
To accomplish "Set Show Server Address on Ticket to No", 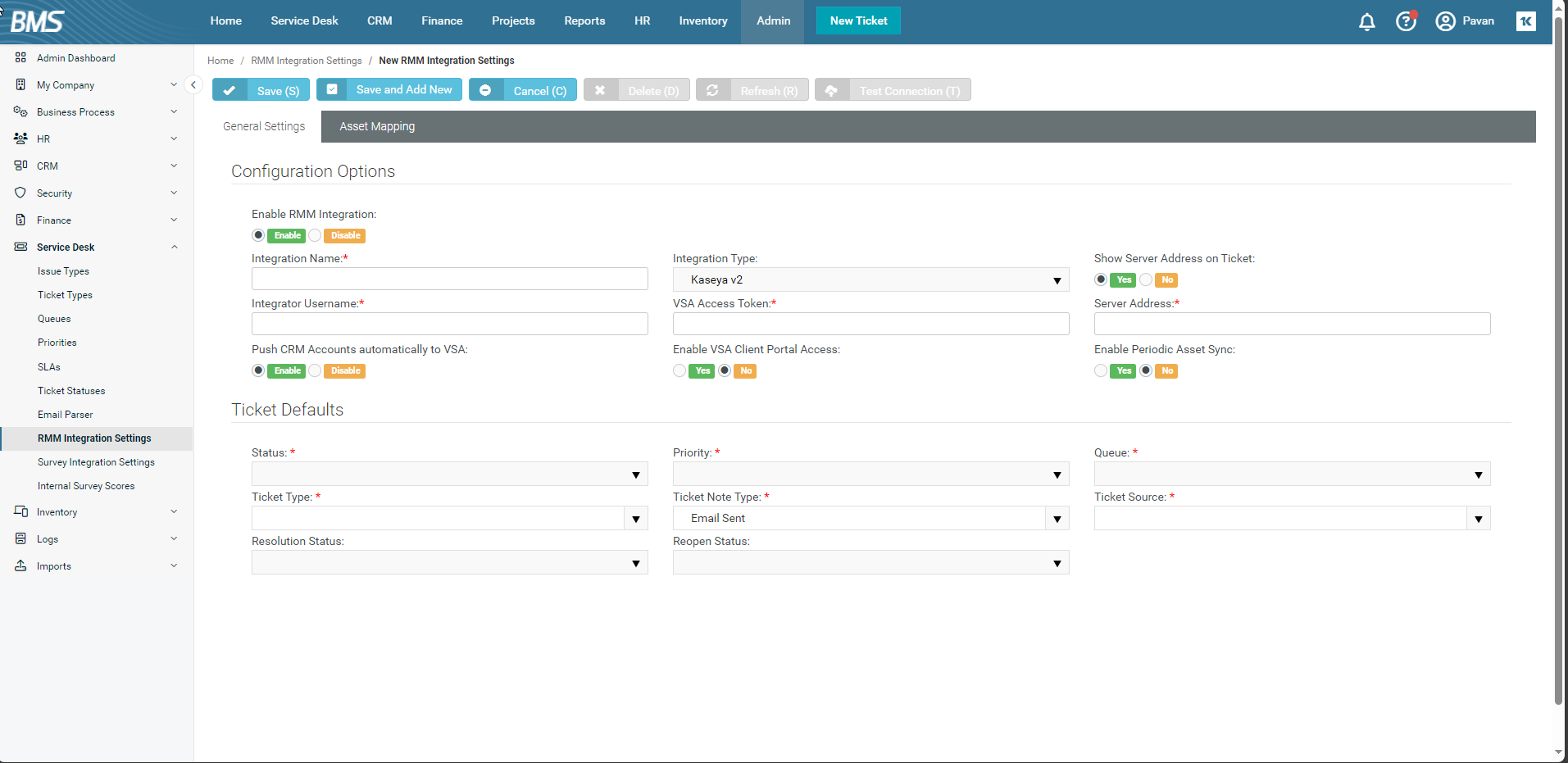I will (1146, 280).
